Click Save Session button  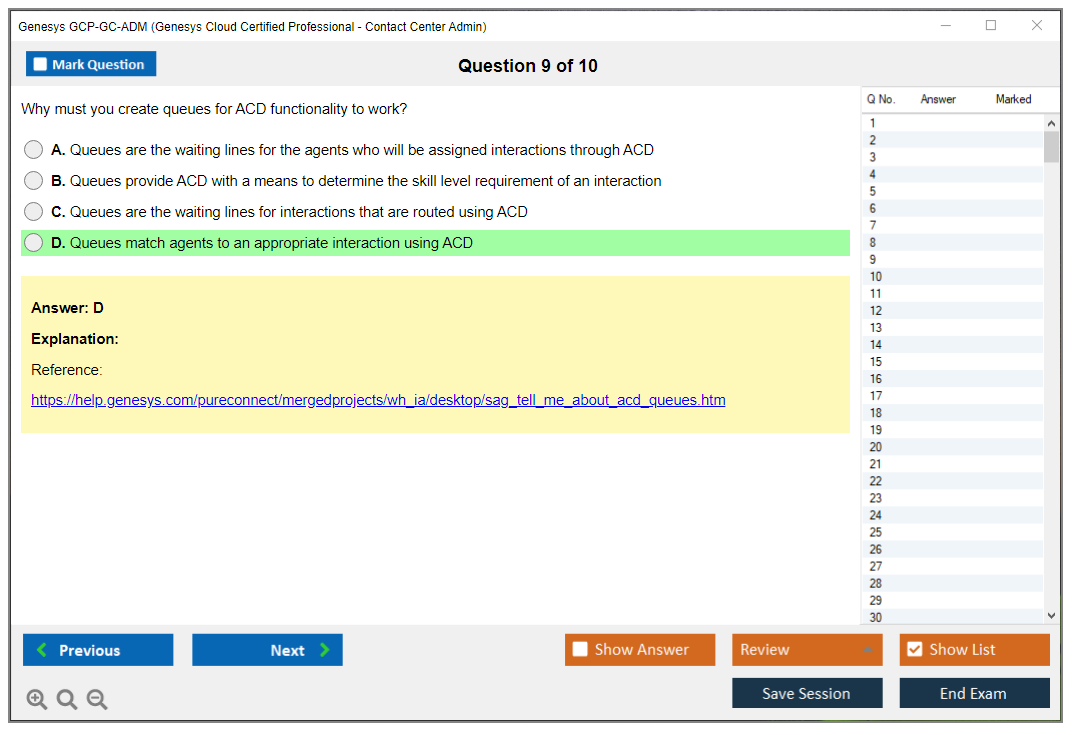tap(807, 693)
